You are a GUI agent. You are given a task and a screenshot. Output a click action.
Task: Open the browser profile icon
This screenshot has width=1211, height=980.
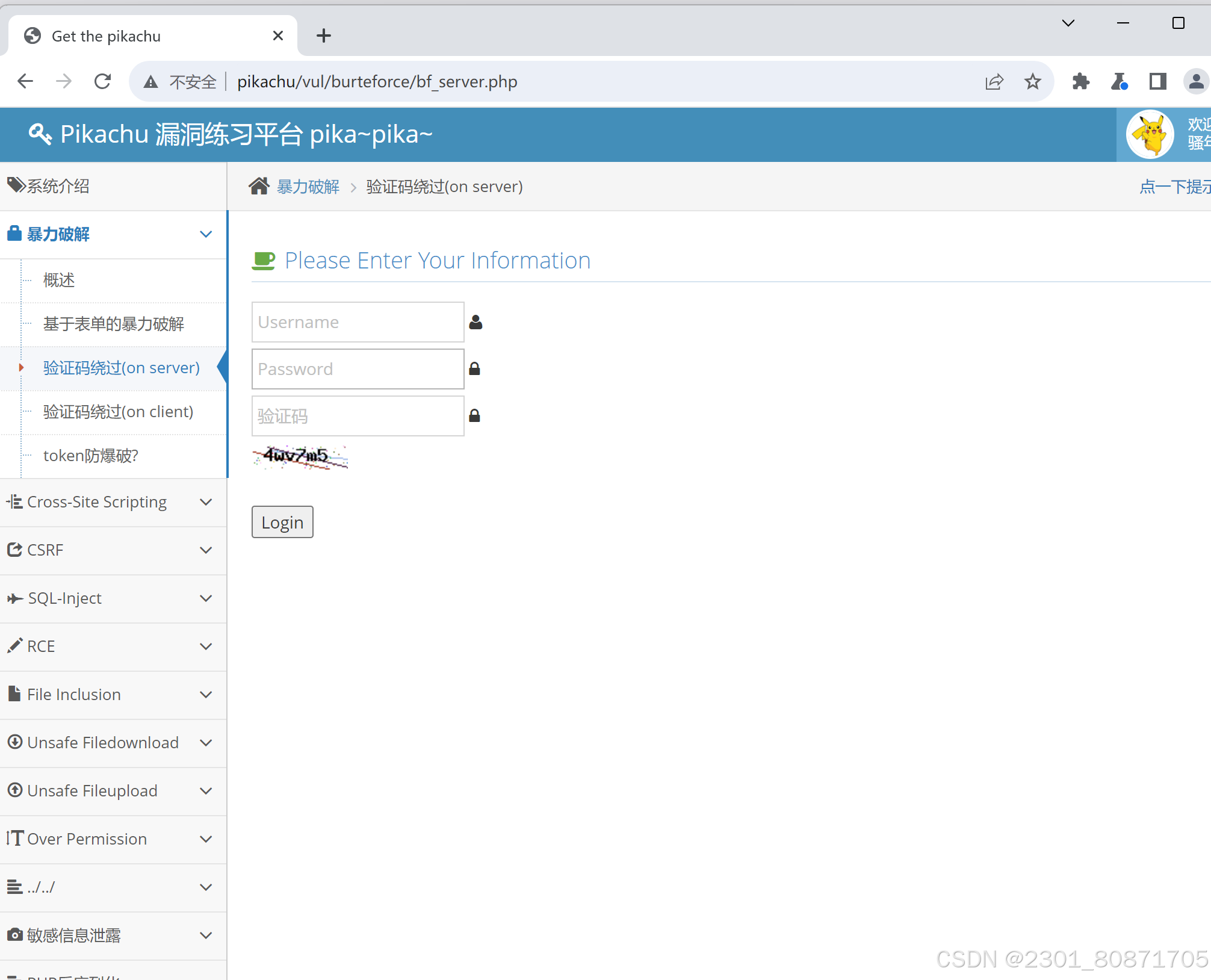pos(1195,81)
